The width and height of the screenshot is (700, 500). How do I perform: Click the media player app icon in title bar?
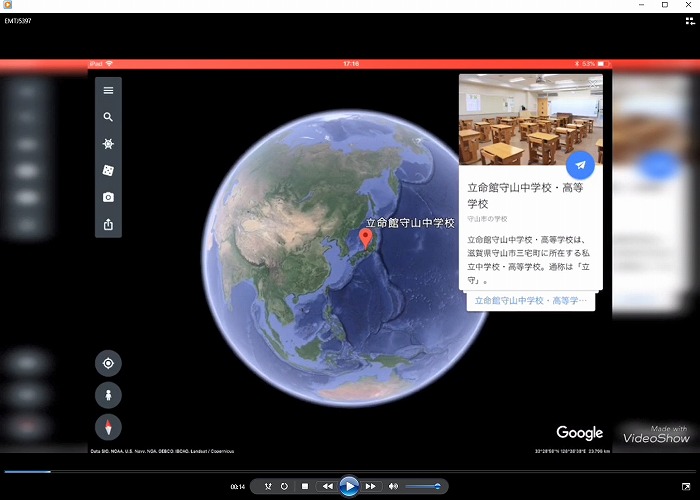click(7, 5)
